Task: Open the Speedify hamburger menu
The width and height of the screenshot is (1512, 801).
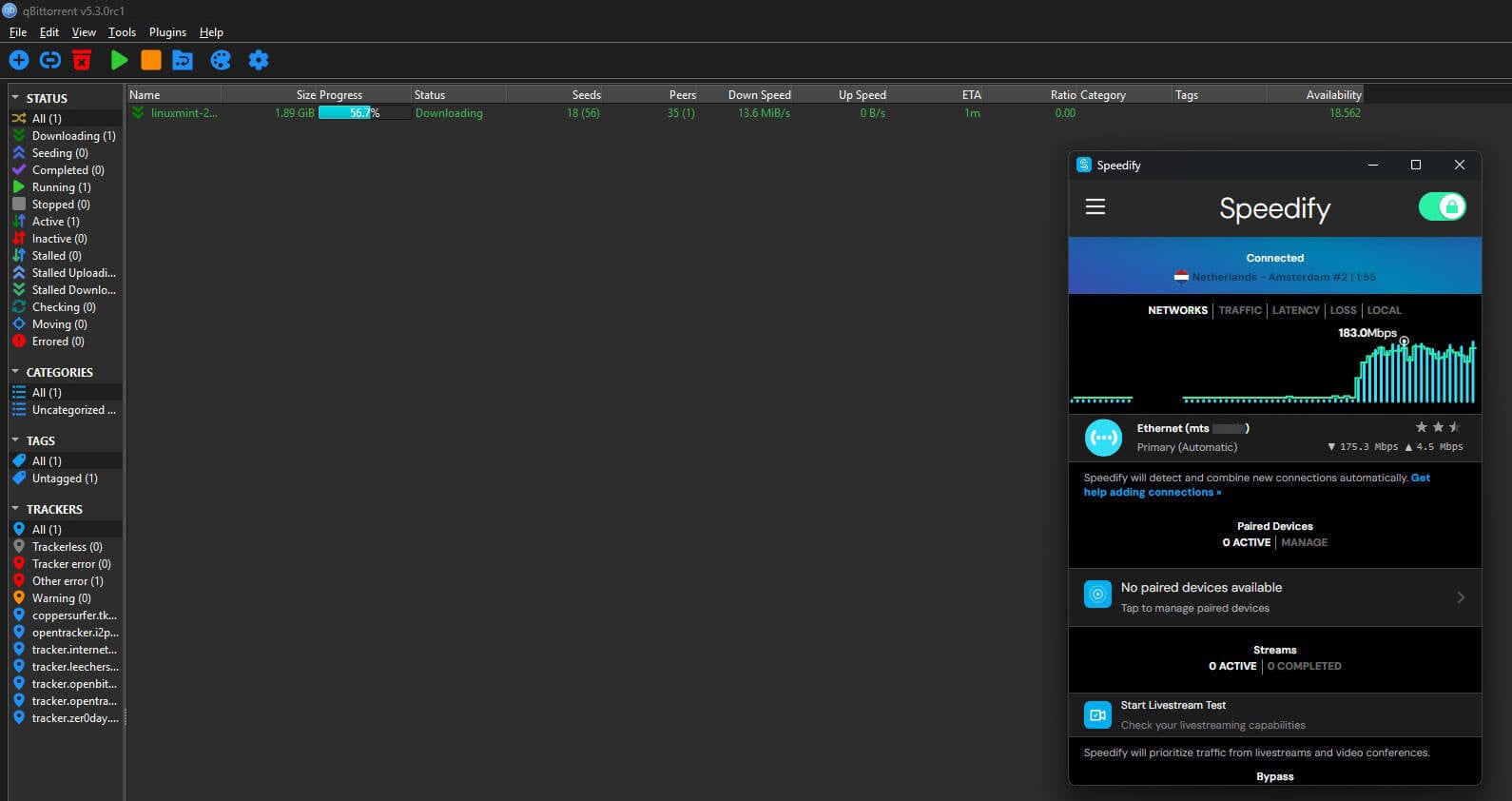Action: 1095,206
